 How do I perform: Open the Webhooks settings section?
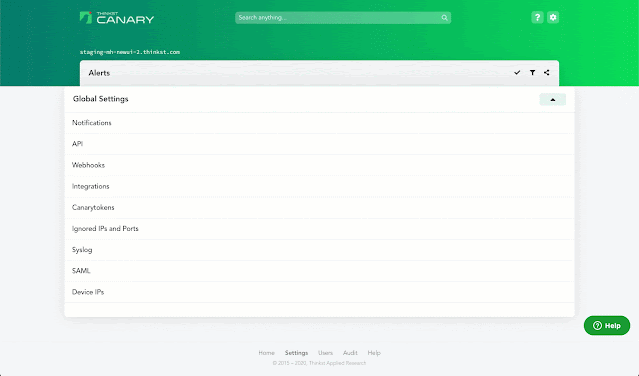click(320, 165)
